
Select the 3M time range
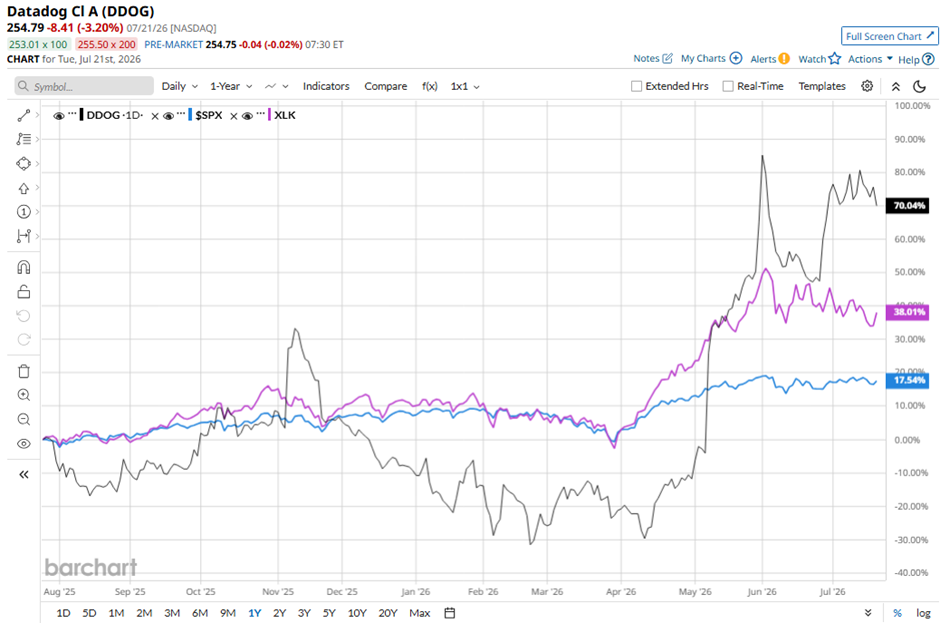(172, 613)
